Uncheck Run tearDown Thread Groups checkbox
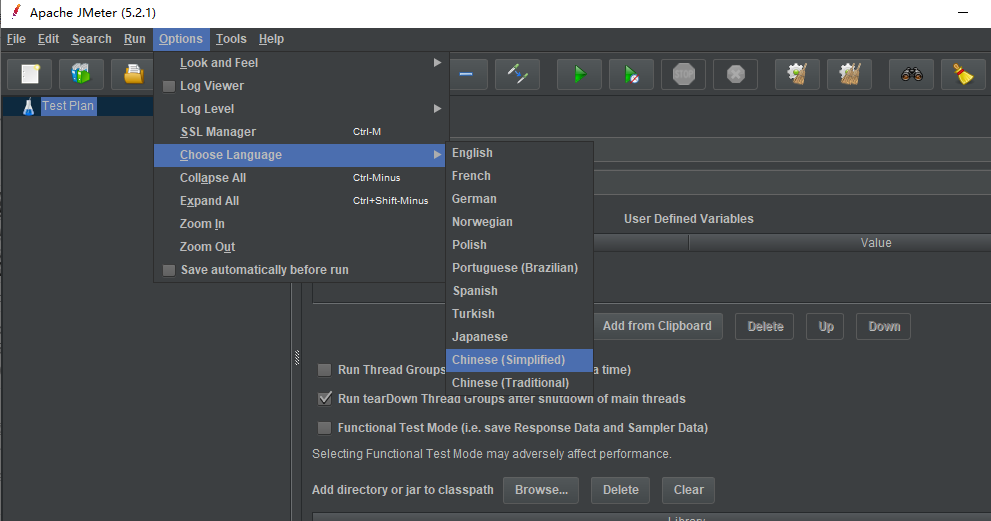The width and height of the screenshot is (991, 521). click(324, 399)
